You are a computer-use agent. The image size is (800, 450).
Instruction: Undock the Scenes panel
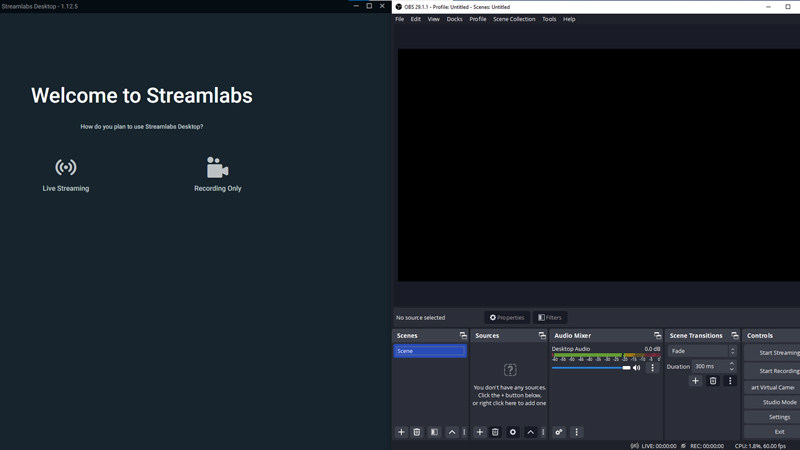[463, 335]
